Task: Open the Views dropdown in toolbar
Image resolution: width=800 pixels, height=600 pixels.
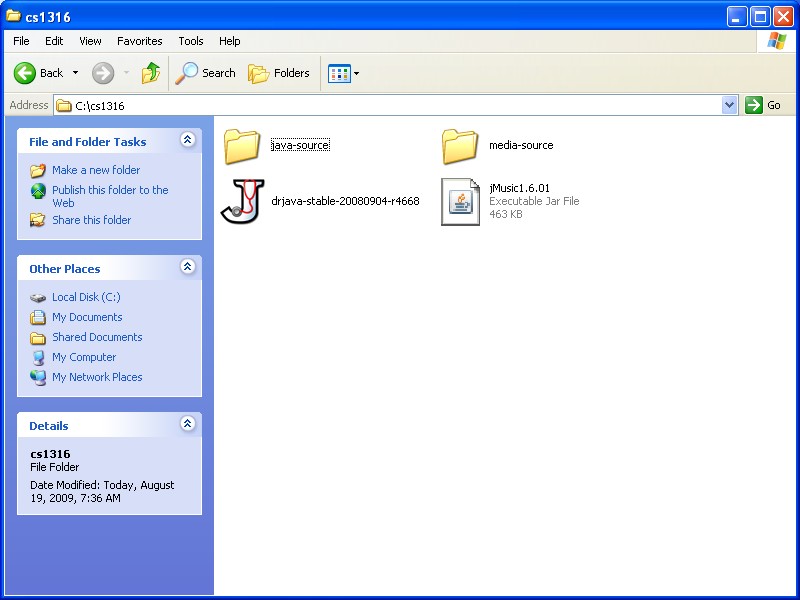Action: click(344, 73)
